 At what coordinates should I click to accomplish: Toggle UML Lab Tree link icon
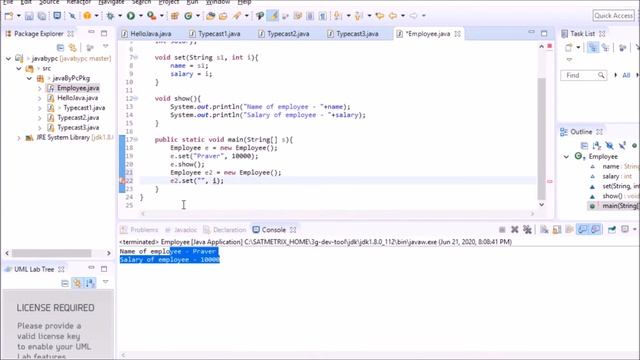77,282
